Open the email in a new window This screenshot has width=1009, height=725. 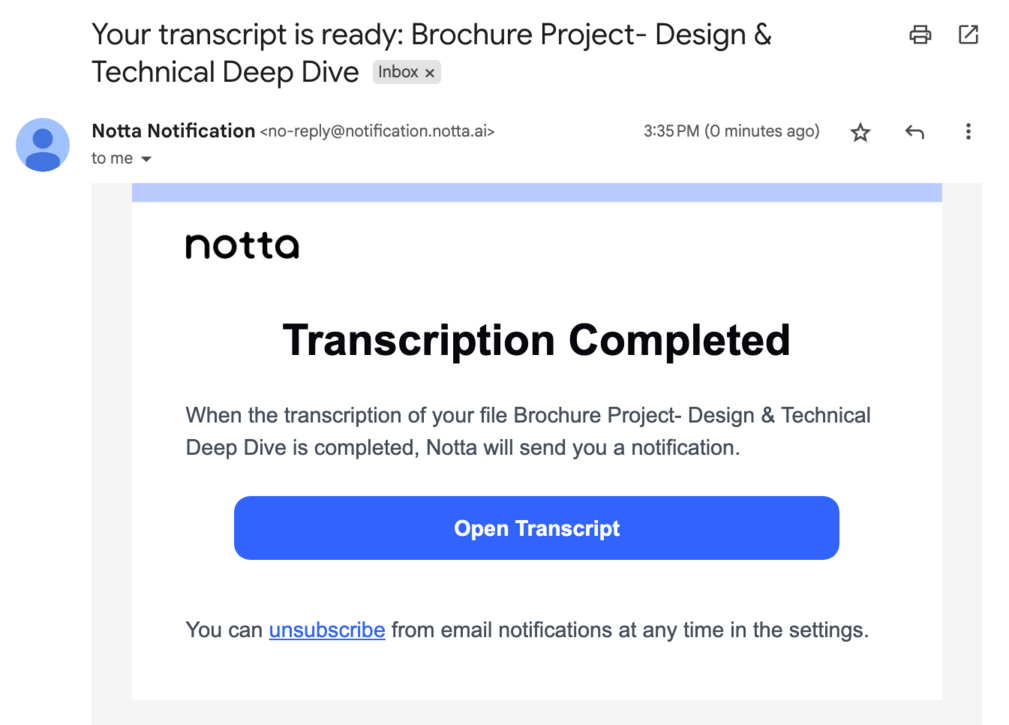click(x=968, y=35)
